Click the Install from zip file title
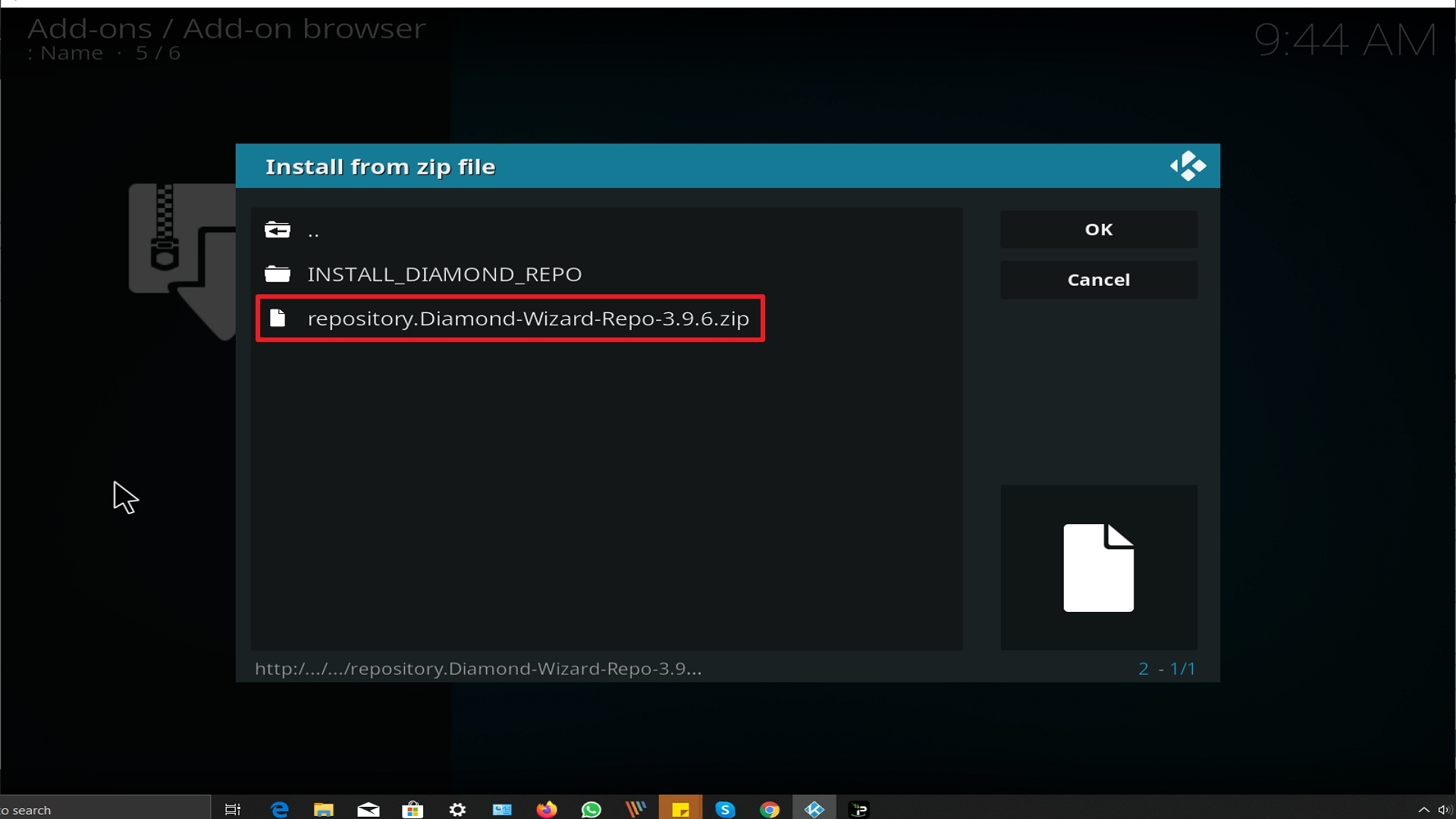The height and width of the screenshot is (819, 1456). coord(380,167)
